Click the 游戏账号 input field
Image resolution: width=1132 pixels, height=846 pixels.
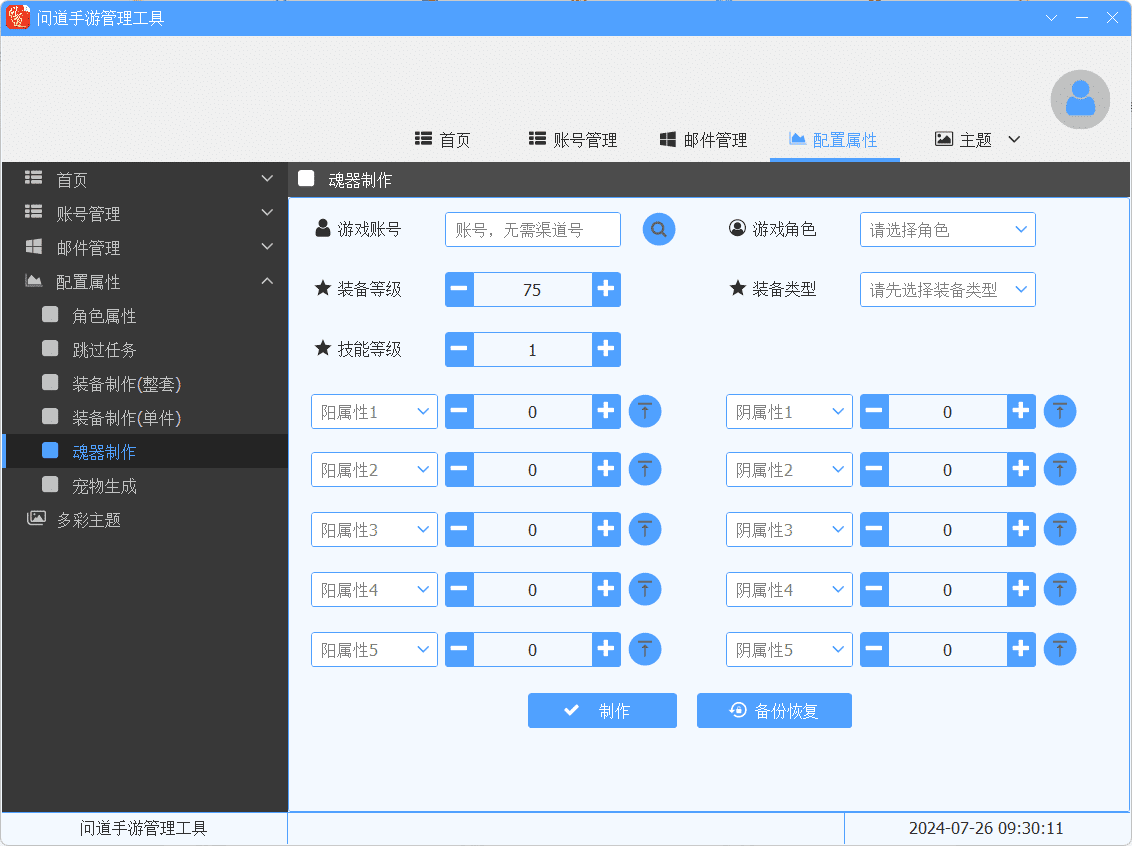pyautogui.click(x=532, y=229)
